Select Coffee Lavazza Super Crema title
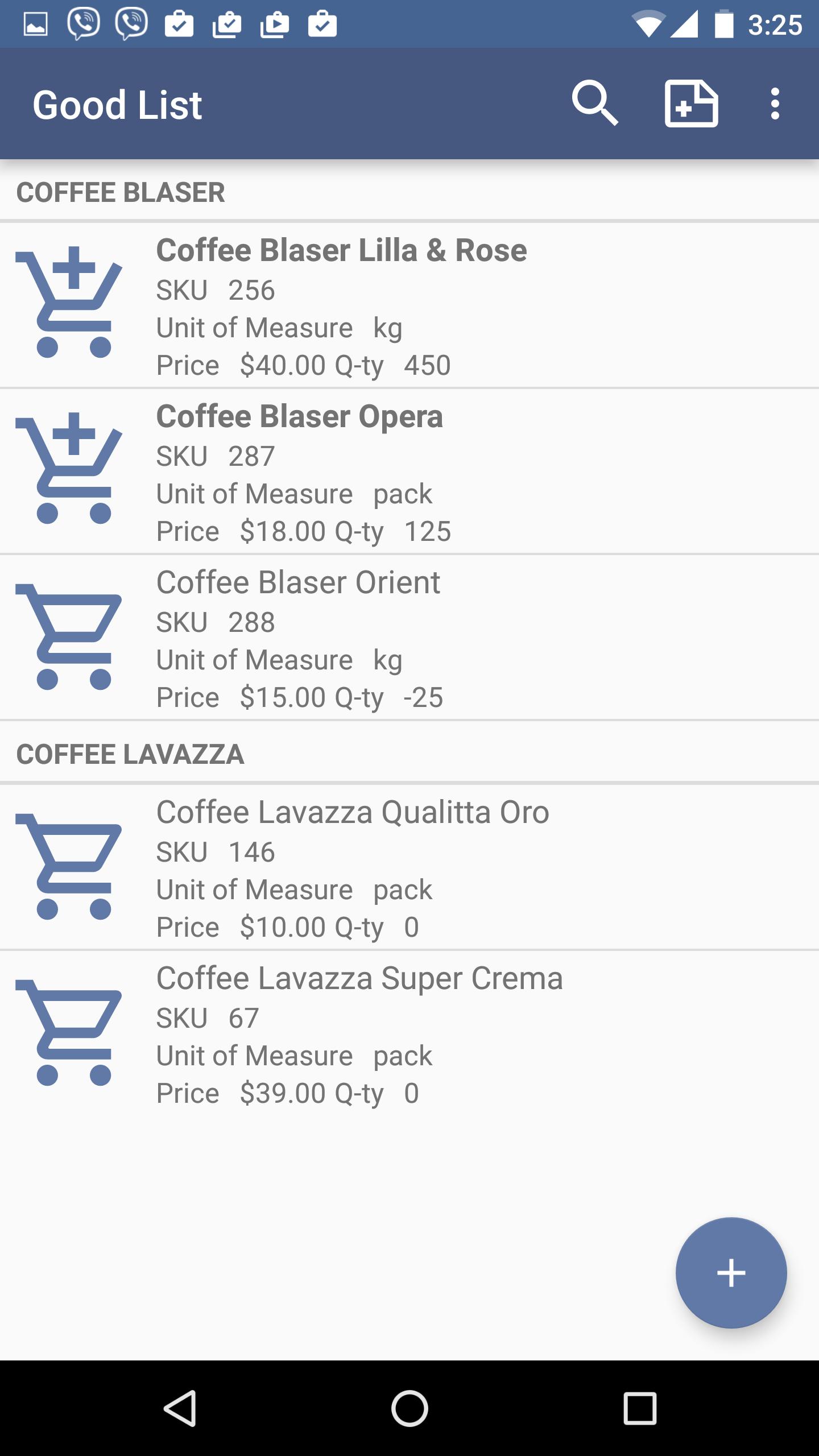Viewport: 819px width, 1456px height. 359,978
